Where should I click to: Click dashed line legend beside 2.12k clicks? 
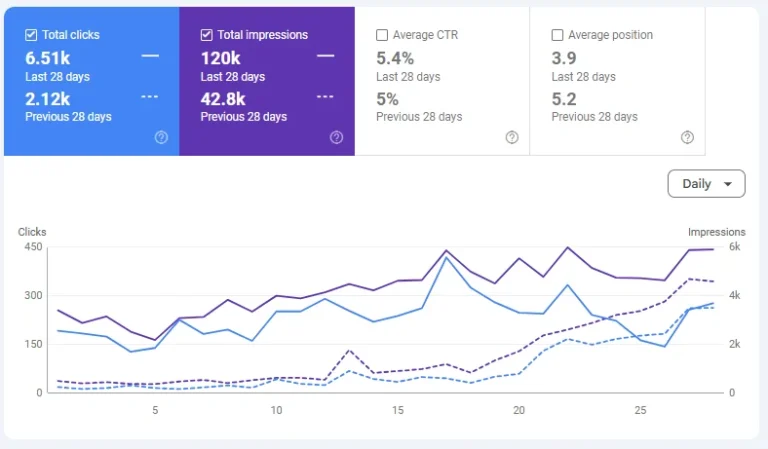coord(150,97)
